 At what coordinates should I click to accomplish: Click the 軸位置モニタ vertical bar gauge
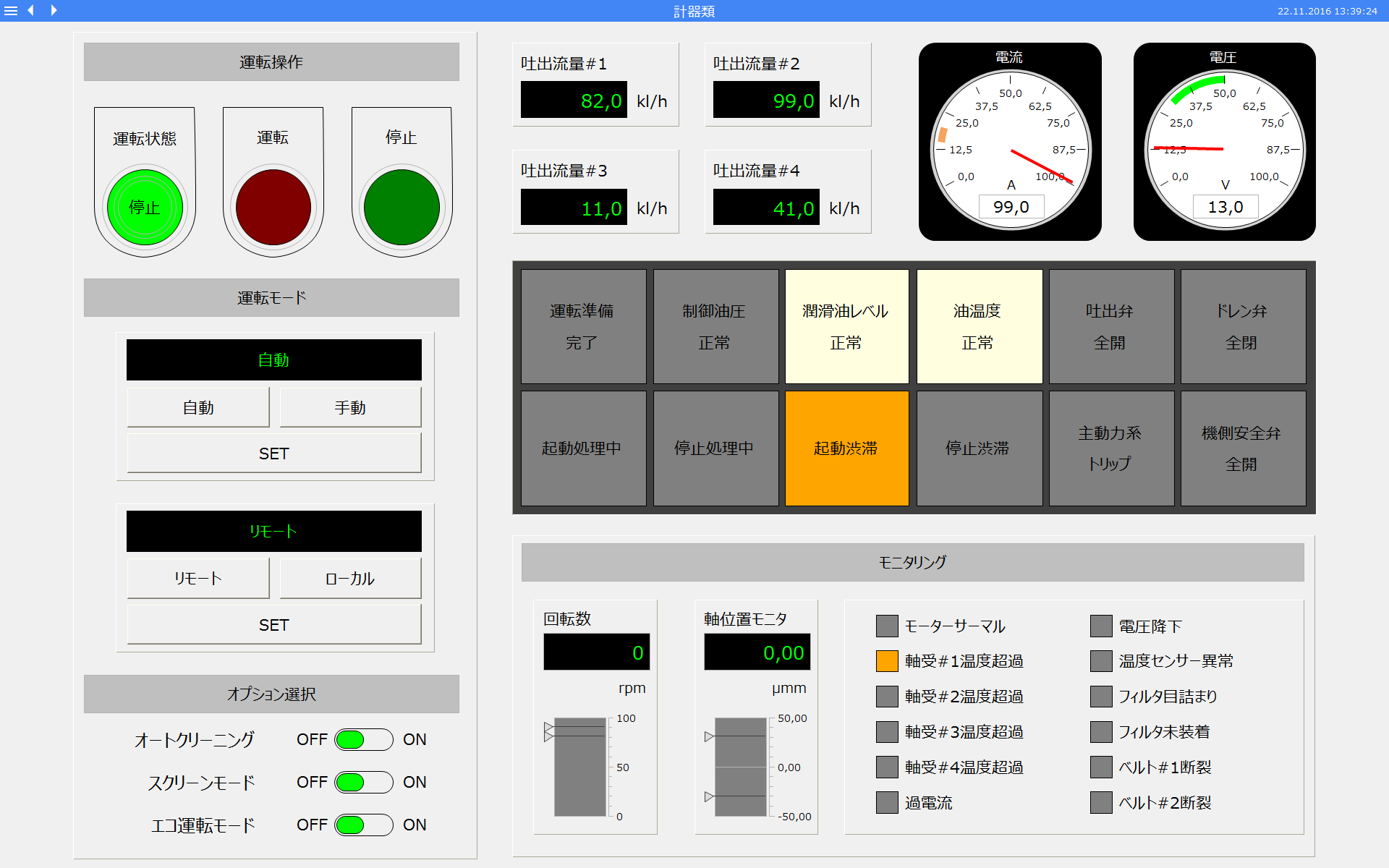(740, 767)
